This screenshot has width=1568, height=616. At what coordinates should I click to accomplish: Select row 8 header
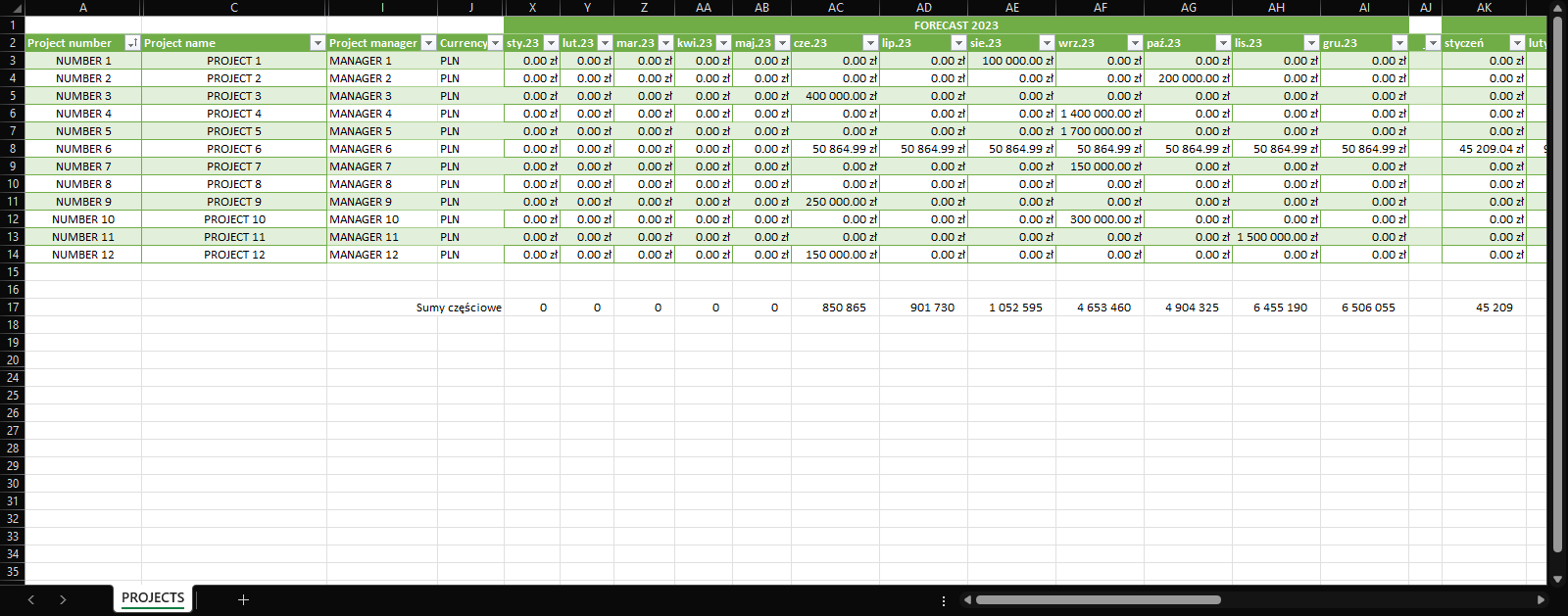13,149
